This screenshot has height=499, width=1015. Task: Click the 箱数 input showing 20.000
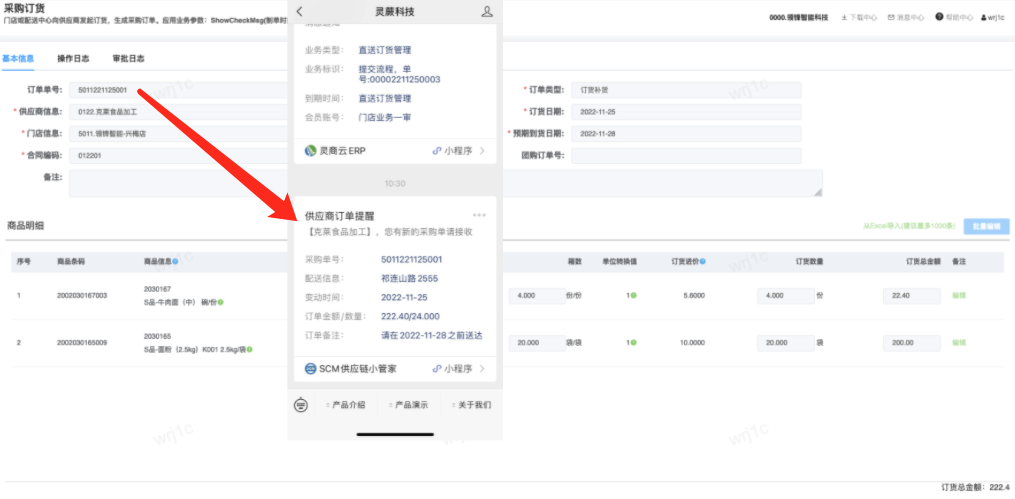[x=538, y=343]
